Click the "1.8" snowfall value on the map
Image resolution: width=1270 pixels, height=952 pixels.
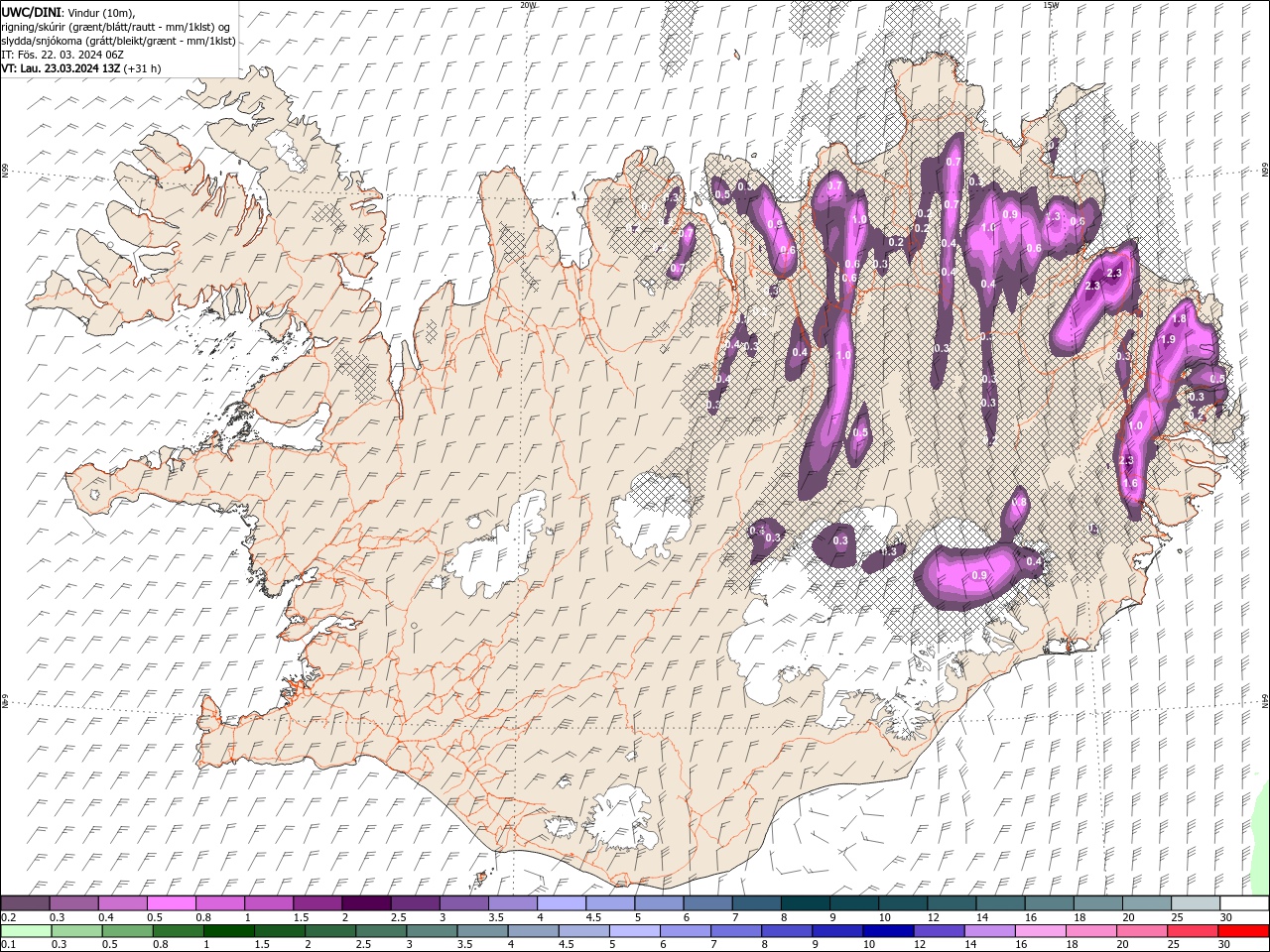click(1180, 319)
